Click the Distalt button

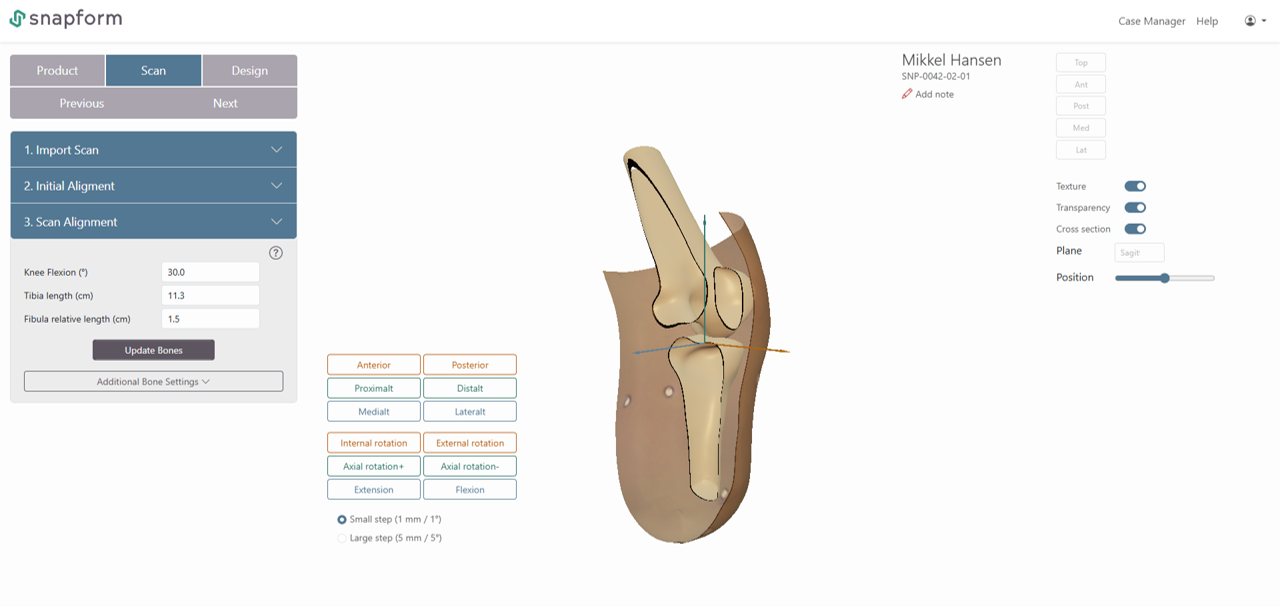tap(470, 388)
